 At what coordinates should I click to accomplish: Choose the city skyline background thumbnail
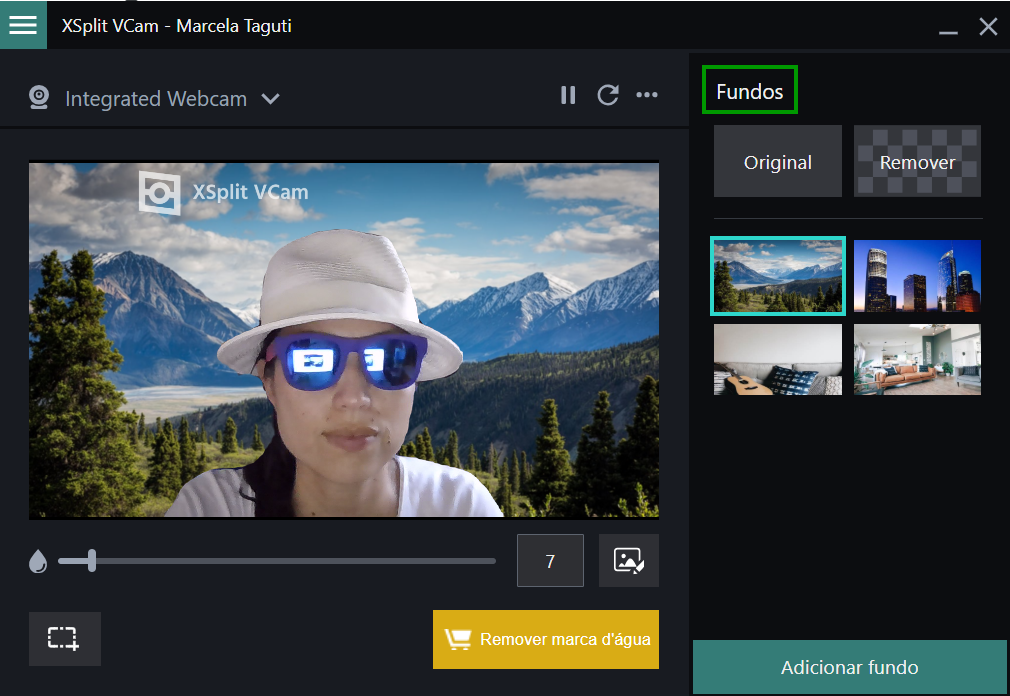coord(917,276)
